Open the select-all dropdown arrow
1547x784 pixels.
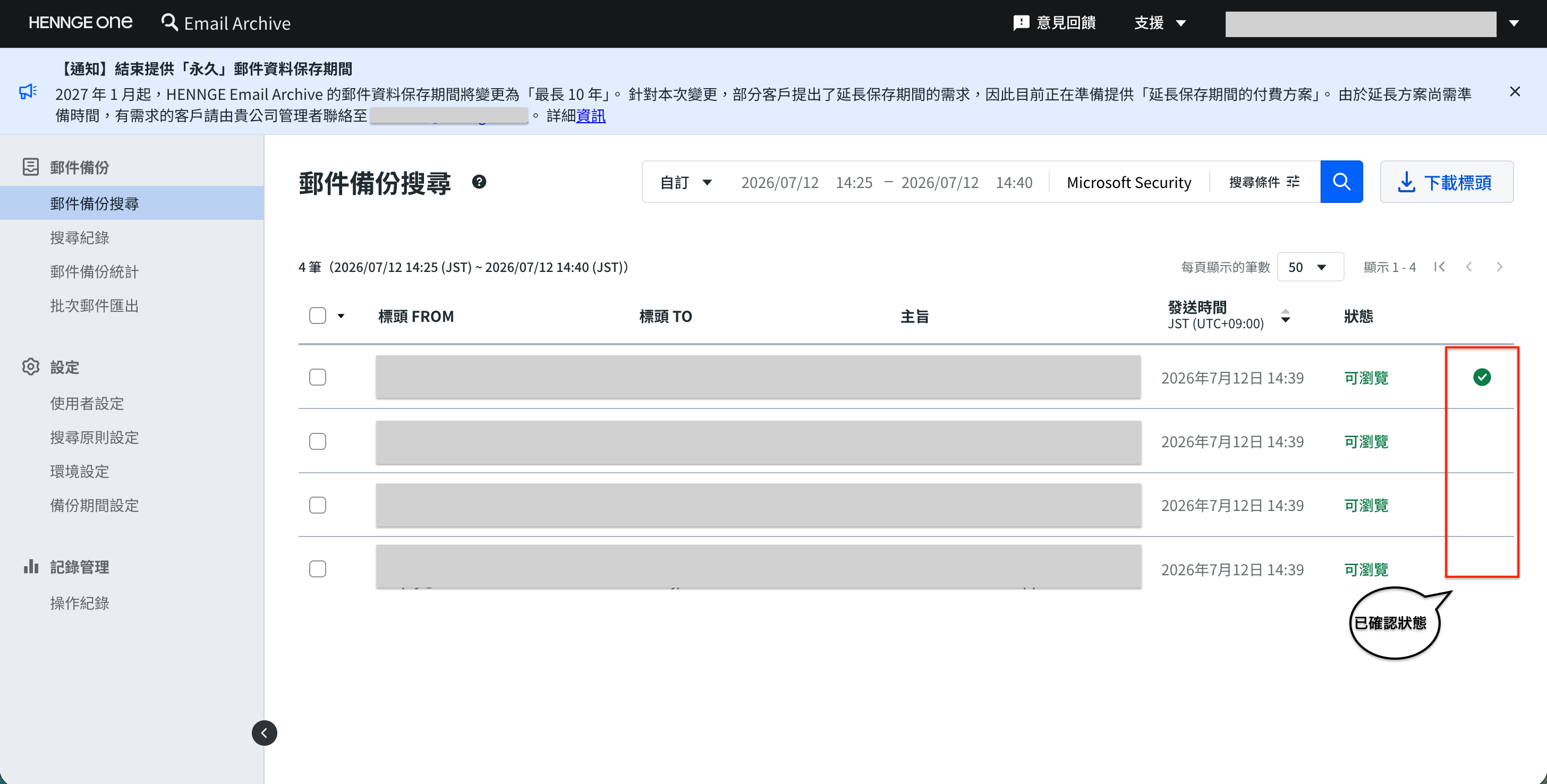tap(341, 316)
